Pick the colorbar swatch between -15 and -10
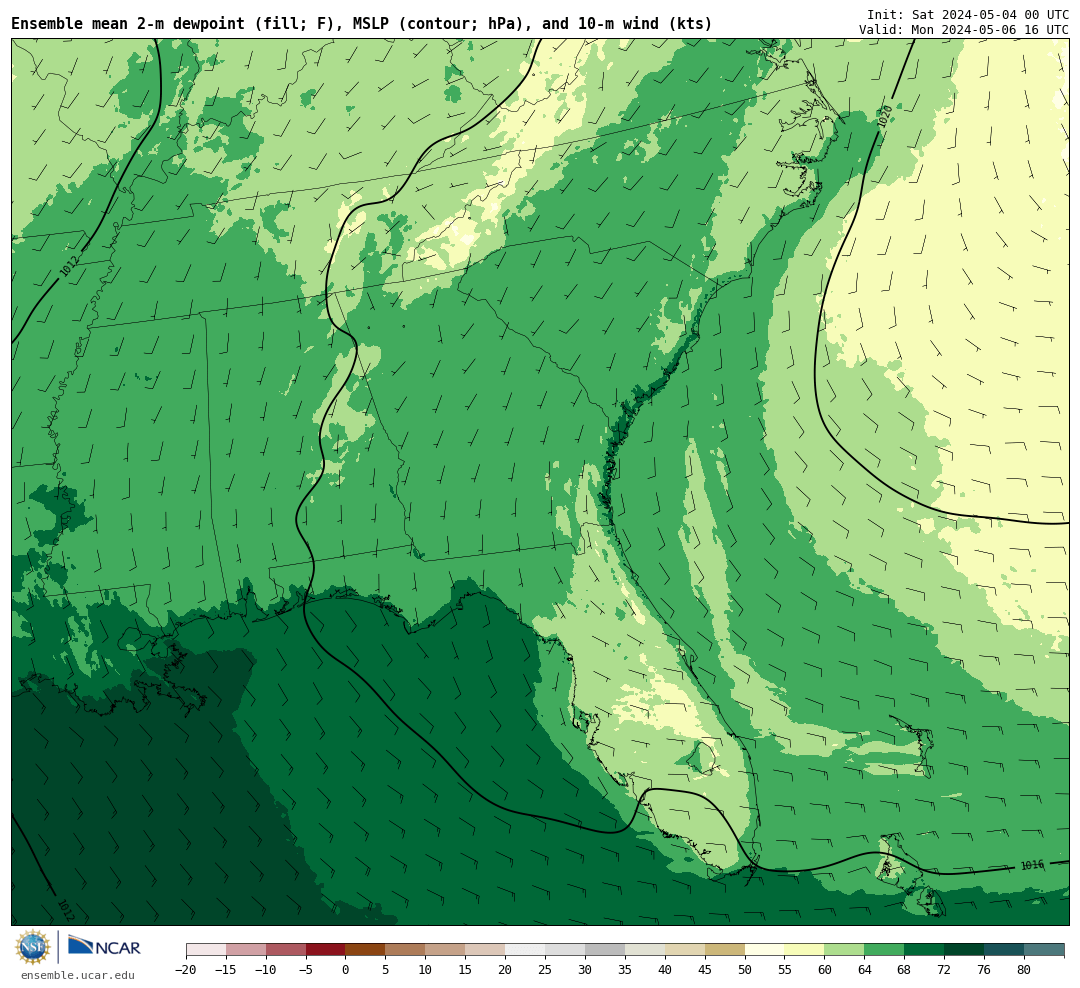 (x=246, y=950)
